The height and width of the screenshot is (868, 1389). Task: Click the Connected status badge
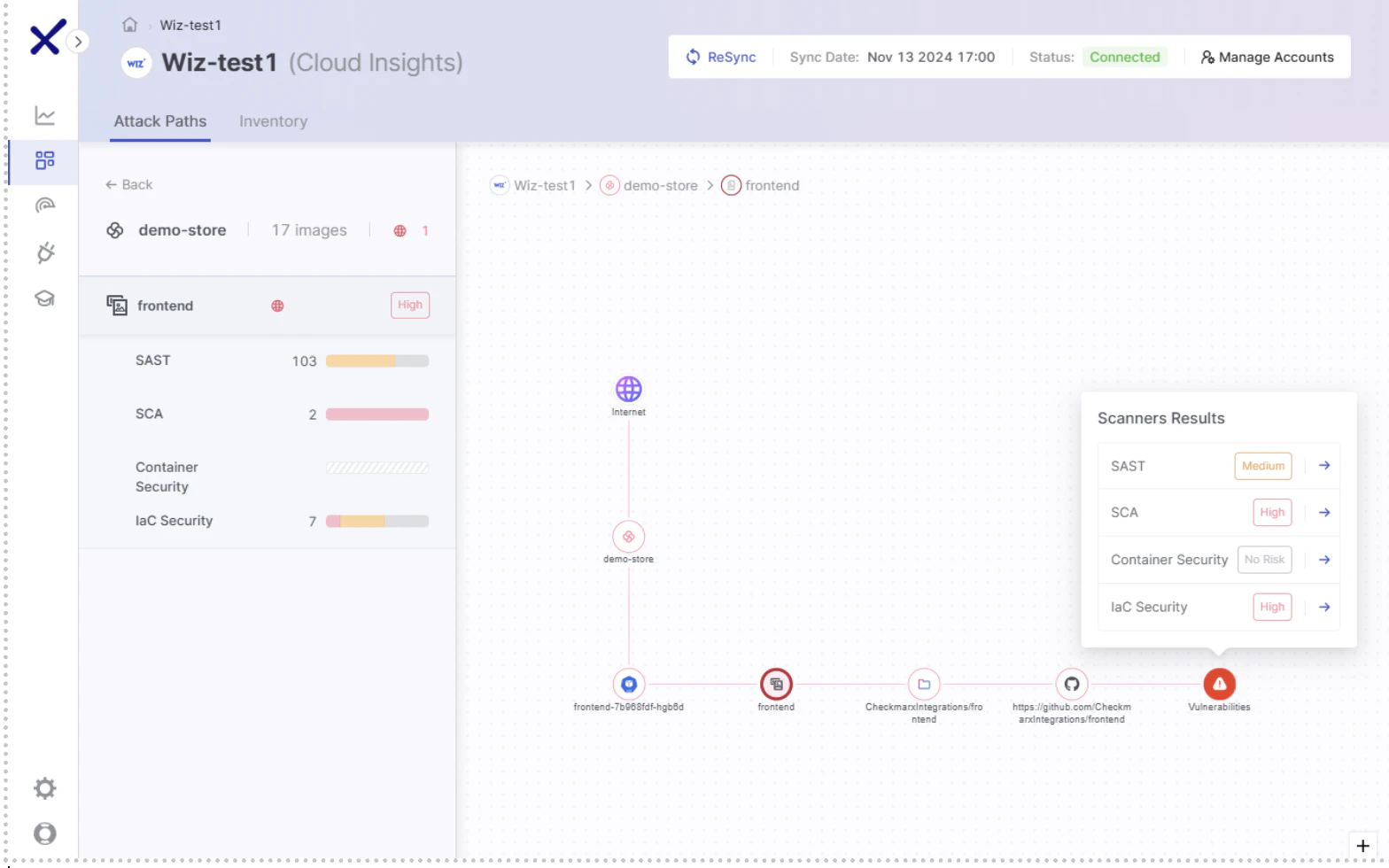coord(1124,57)
